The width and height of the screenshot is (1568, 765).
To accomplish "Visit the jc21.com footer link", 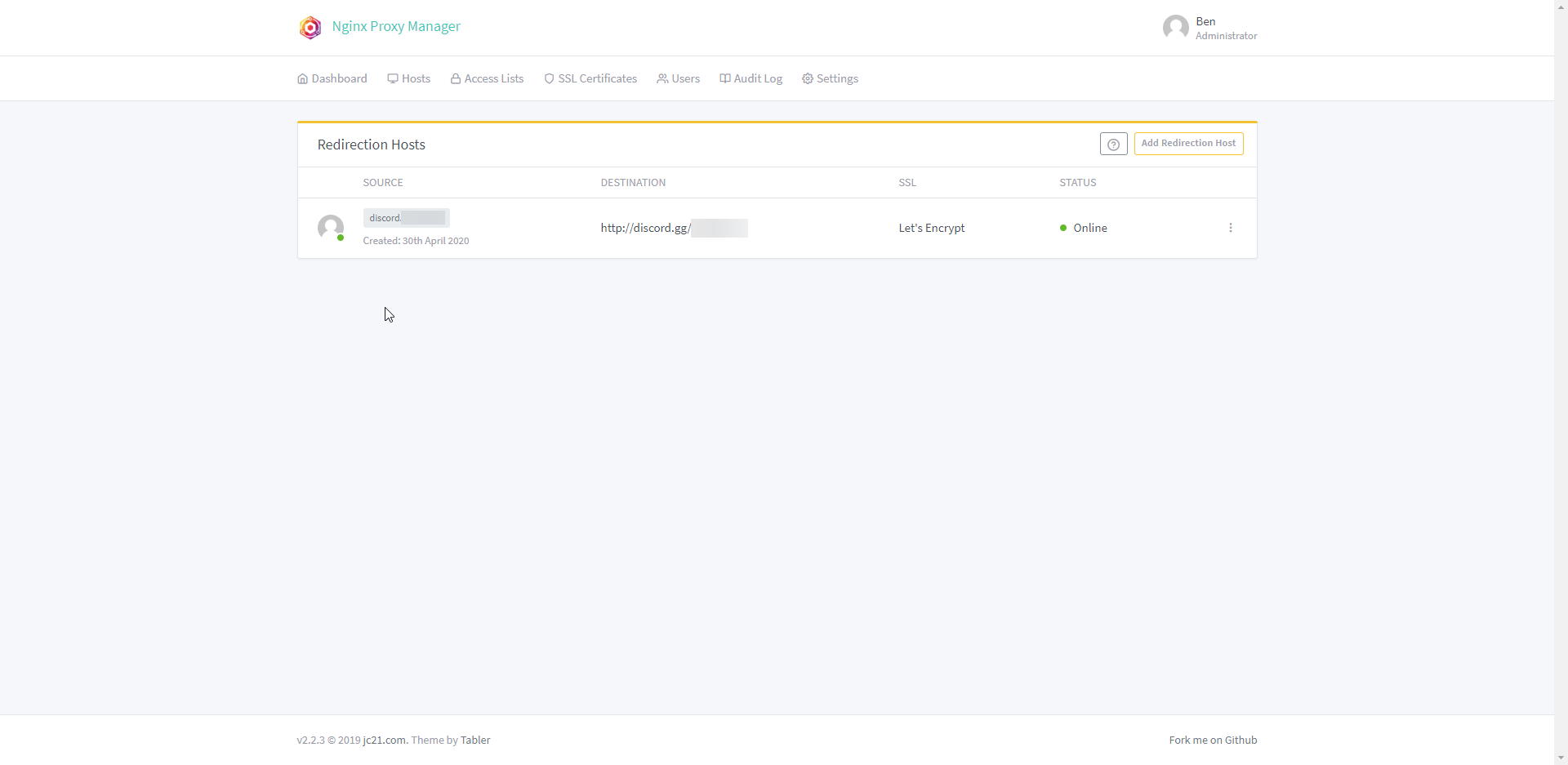I will click(x=384, y=740).
